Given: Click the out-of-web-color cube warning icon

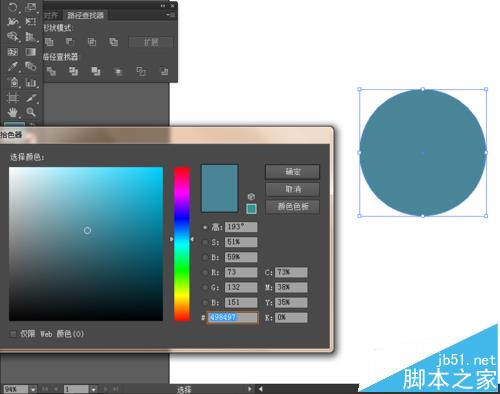Looking at the screenshot, I should point(251,196).
